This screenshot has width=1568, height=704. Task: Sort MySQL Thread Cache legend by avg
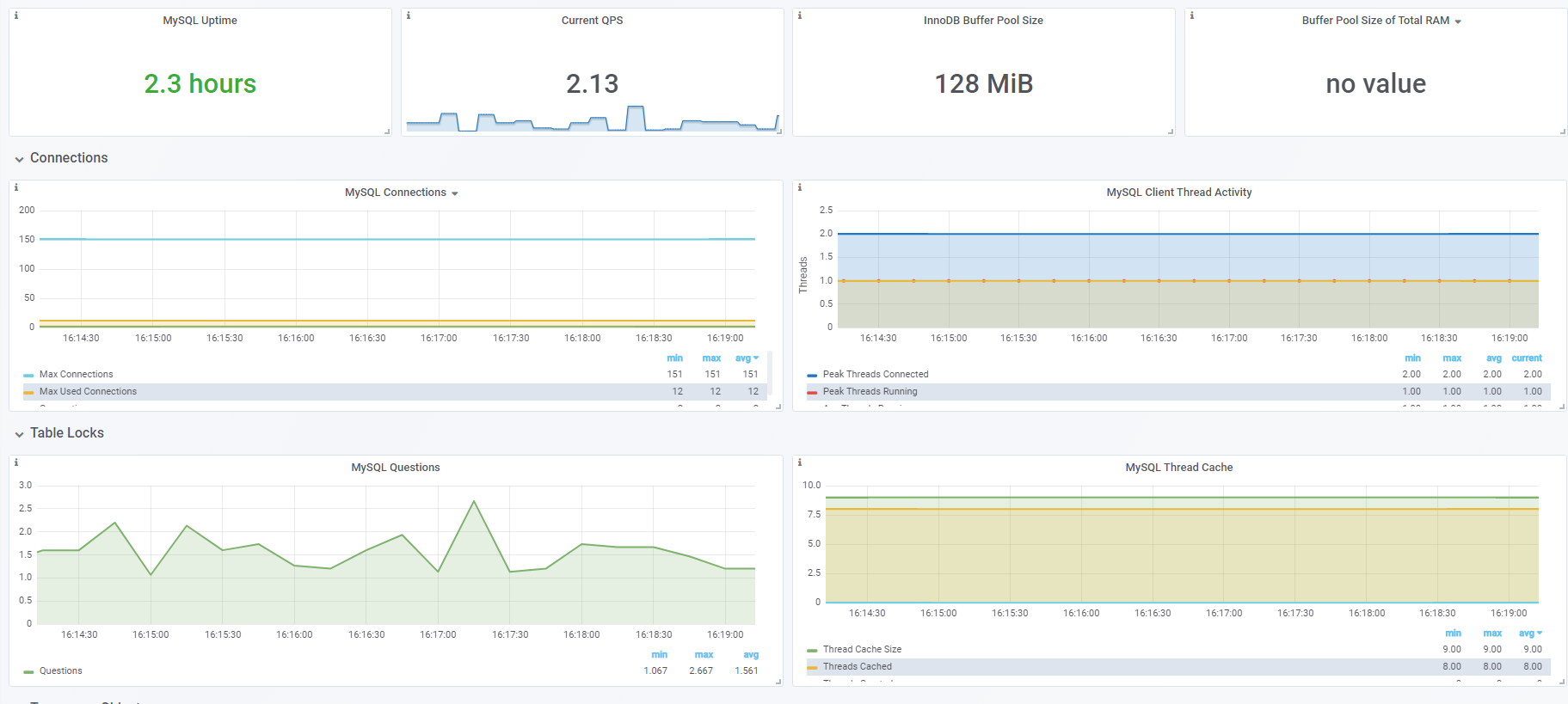click(x=1530, y=634)
